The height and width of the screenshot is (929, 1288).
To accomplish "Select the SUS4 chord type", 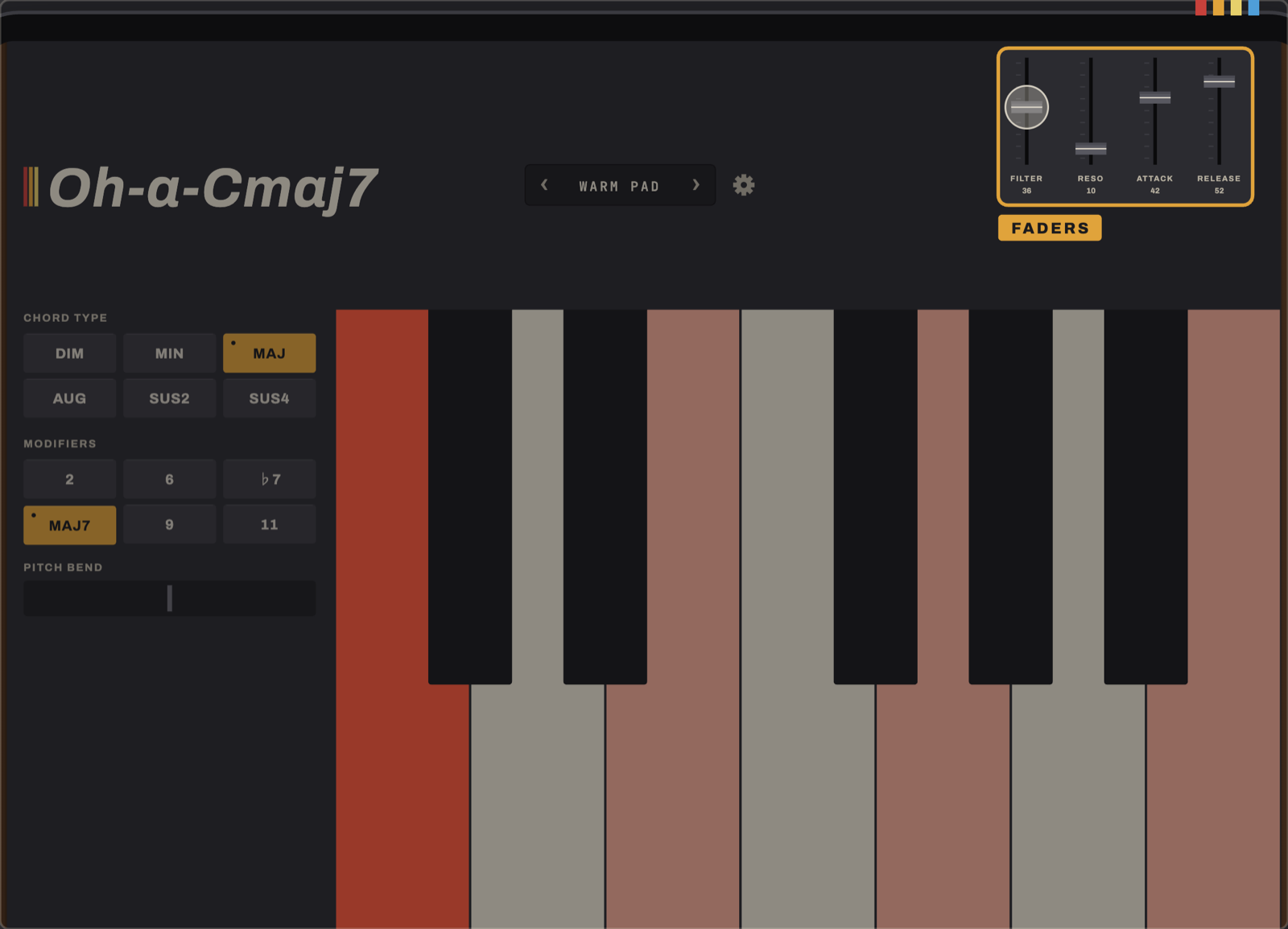I will pyautogui.click(x=269, y=398).
